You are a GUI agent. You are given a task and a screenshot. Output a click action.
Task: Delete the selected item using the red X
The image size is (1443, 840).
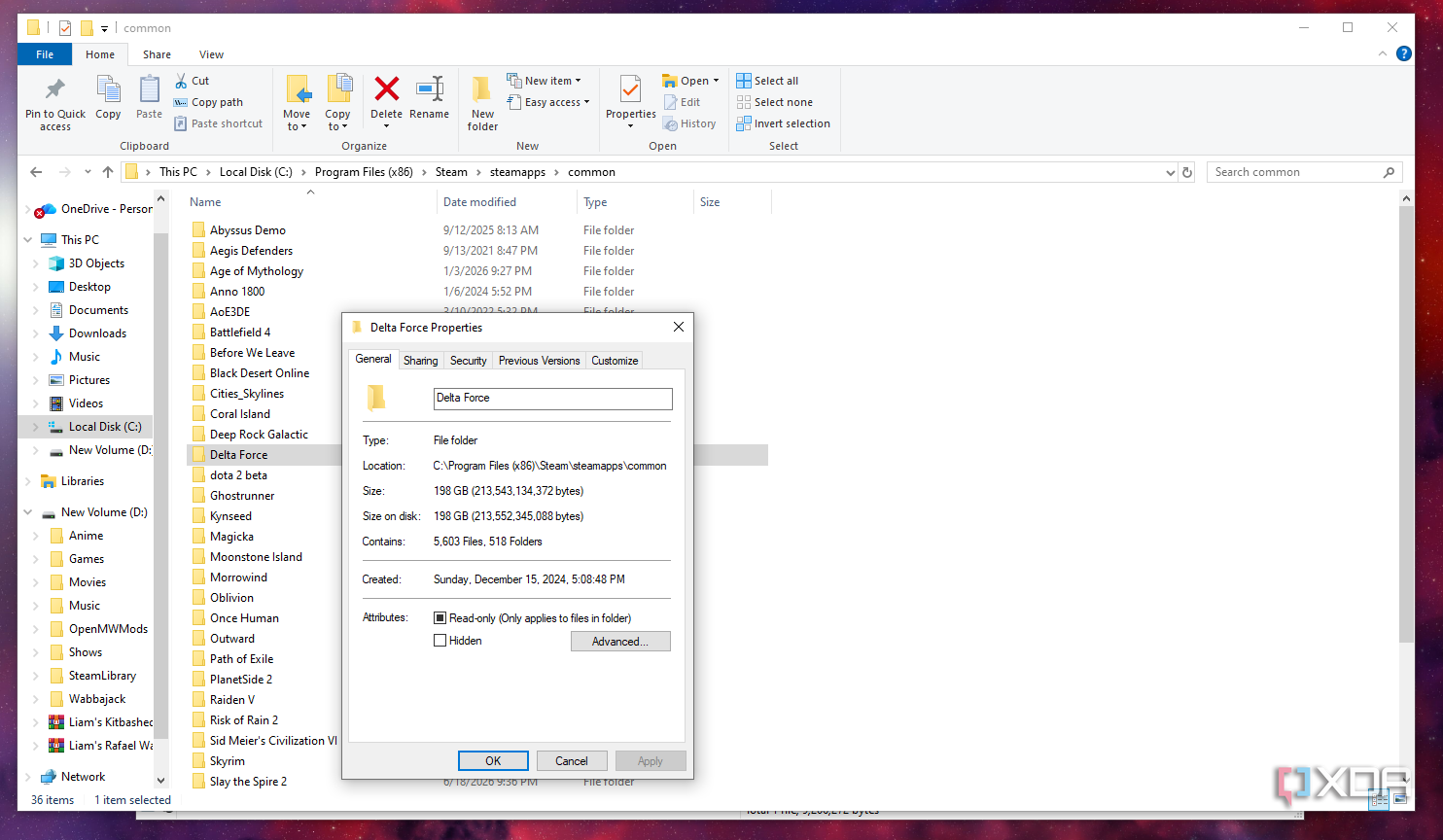tap(386, 89)
